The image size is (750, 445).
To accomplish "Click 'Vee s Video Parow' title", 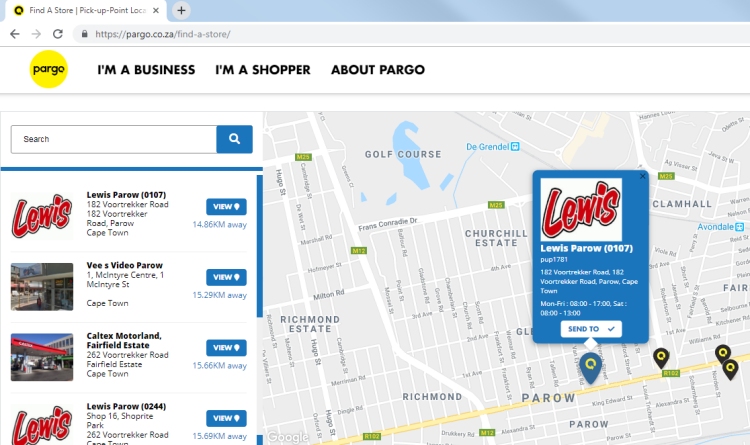I will click(124, 265).
